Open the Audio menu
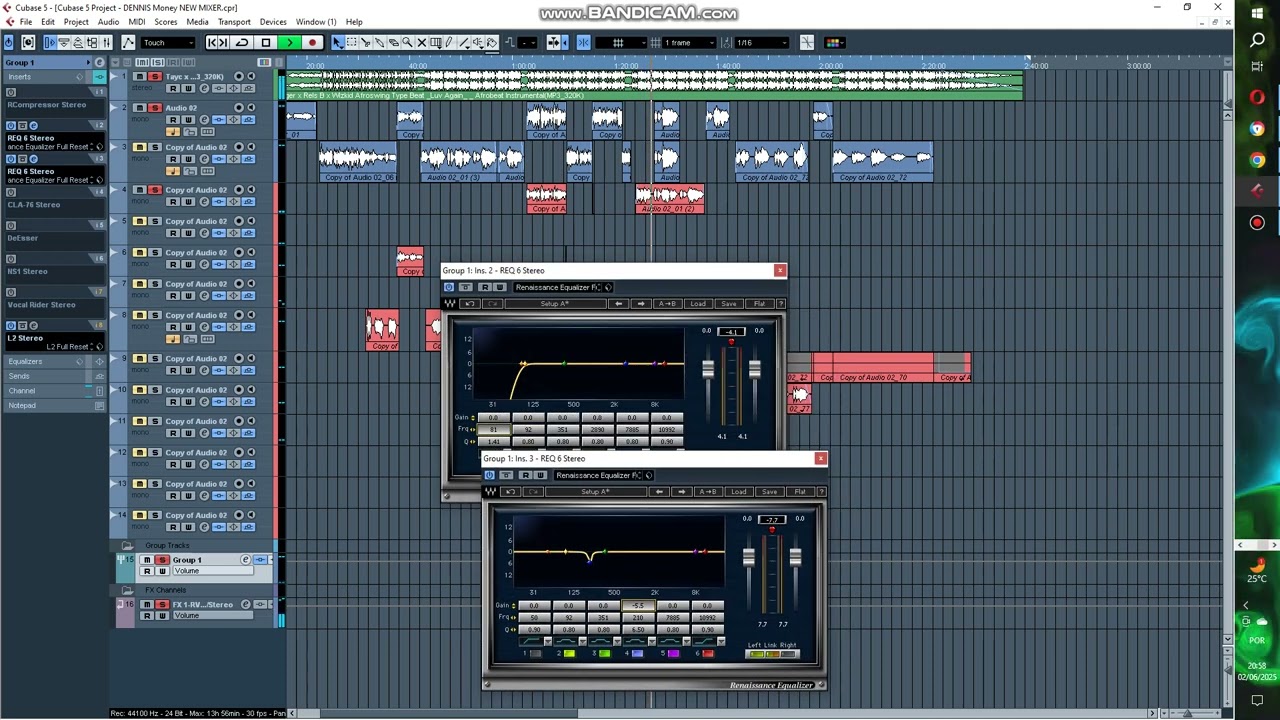 [108, 21]
